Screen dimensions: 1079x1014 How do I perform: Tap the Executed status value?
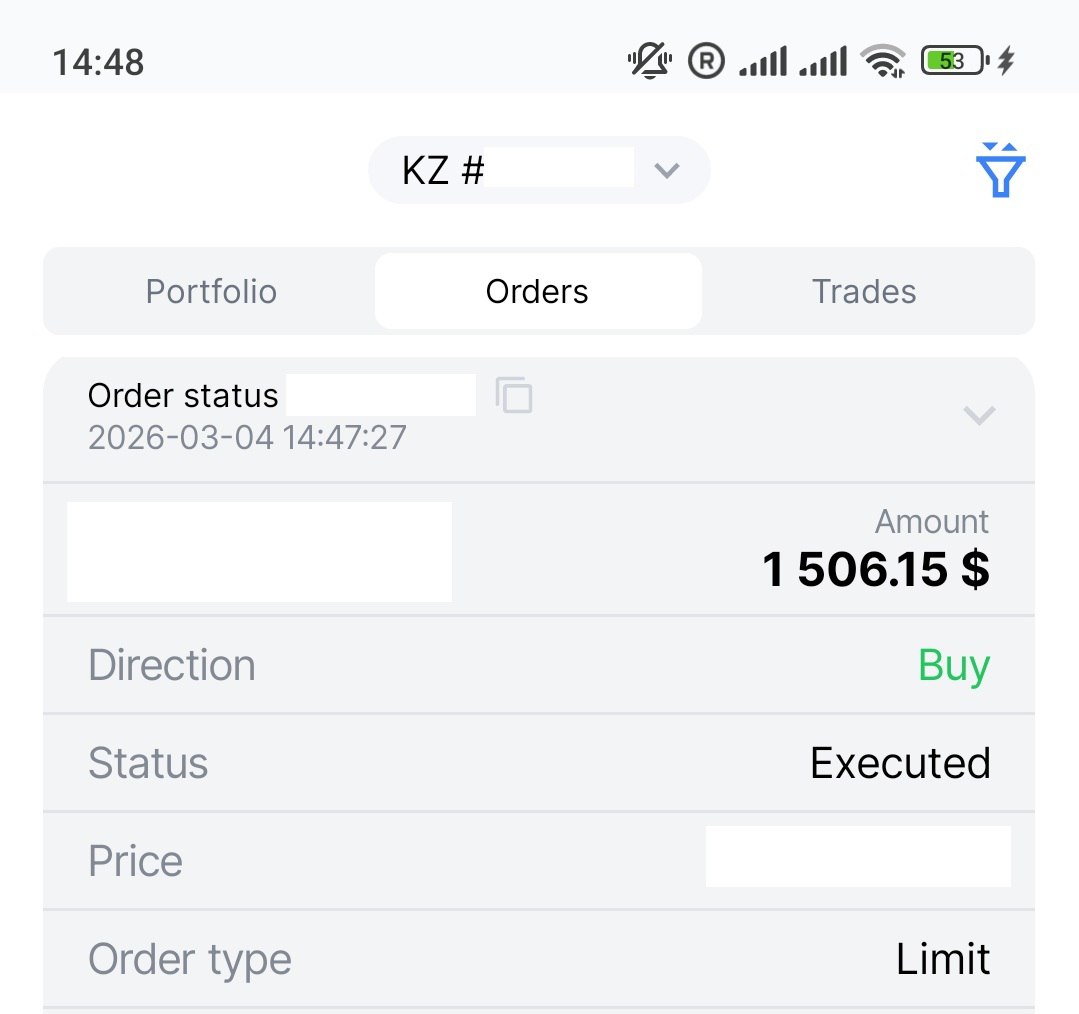click(900, 763)
